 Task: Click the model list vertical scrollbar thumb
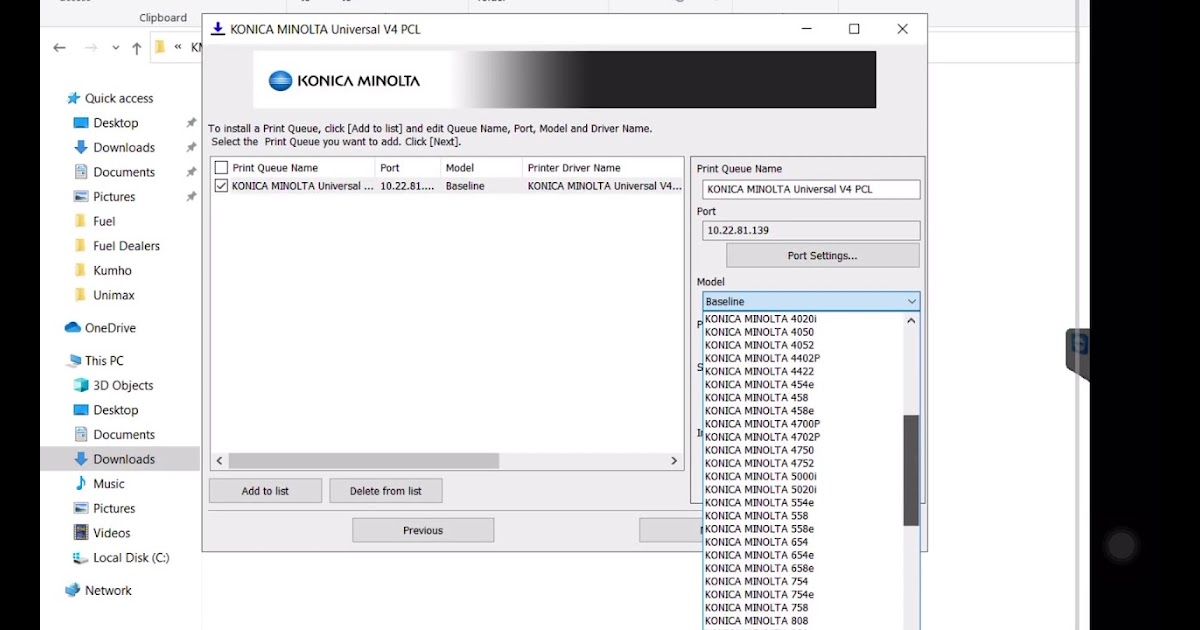[x=911, y=470]
